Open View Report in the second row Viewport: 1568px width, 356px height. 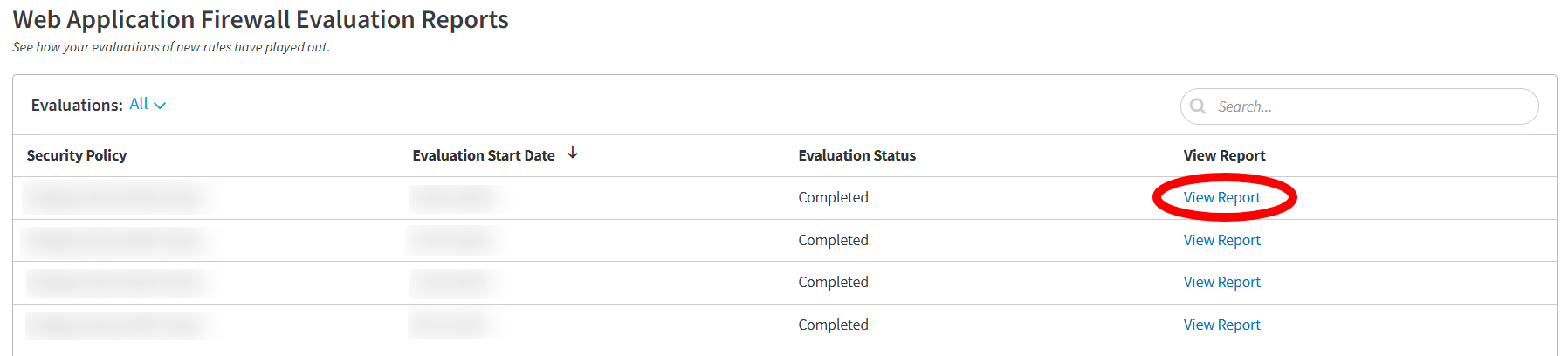click(x=1221, y=240)
